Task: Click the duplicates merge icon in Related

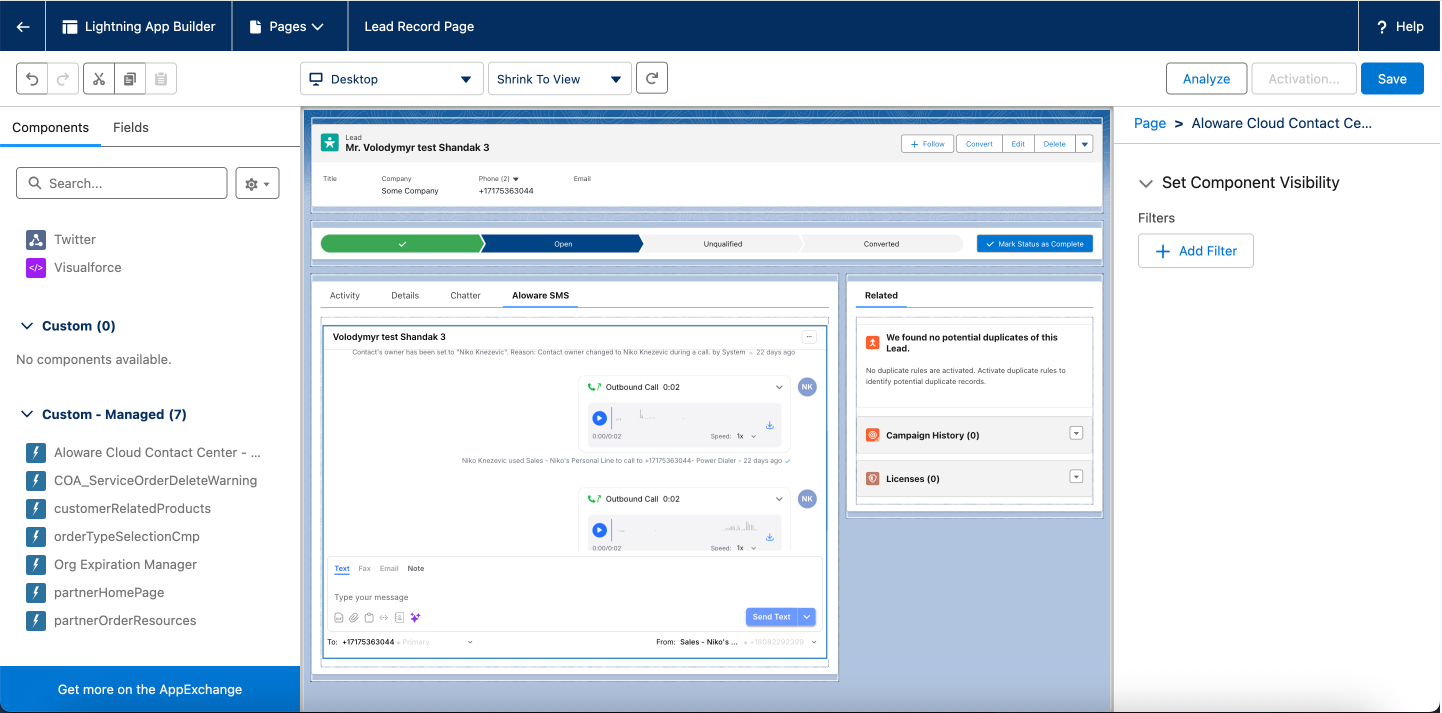Action: (872, 342)
